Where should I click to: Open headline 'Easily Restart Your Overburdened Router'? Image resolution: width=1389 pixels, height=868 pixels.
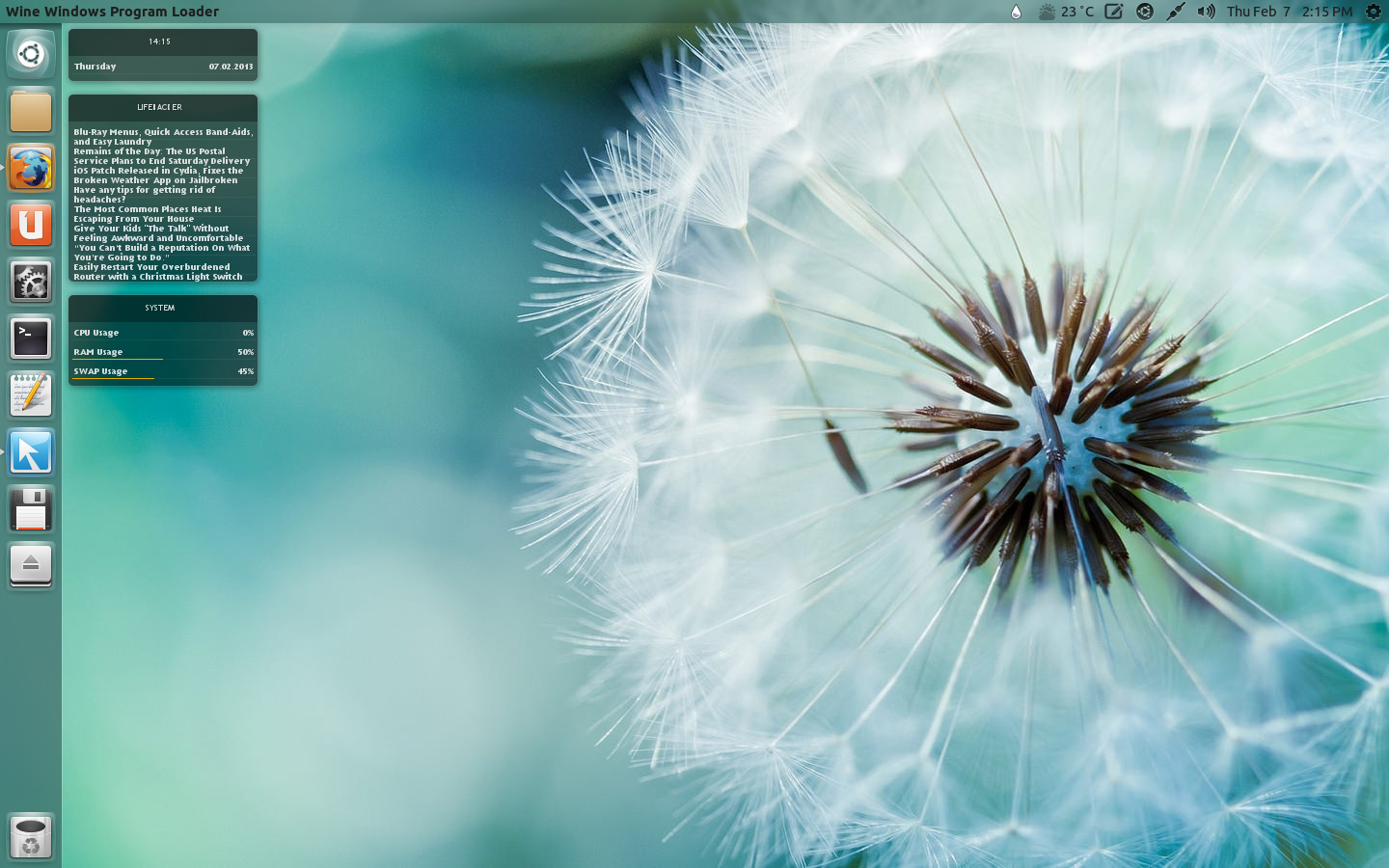(x=158, y=272)
